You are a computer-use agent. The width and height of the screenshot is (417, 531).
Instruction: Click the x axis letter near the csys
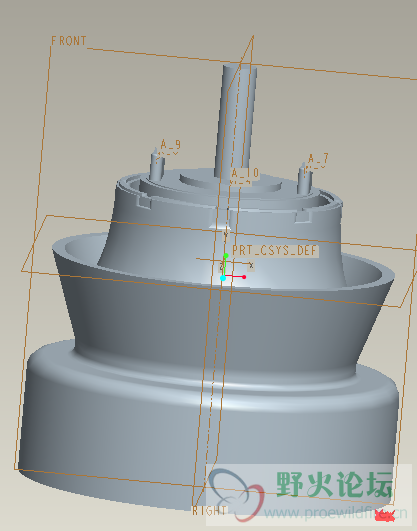251,265
